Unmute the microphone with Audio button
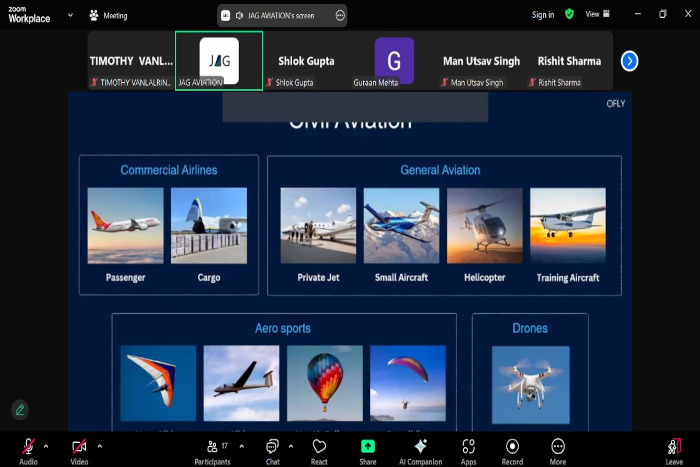The image size is (700, 467). point(28,447)
